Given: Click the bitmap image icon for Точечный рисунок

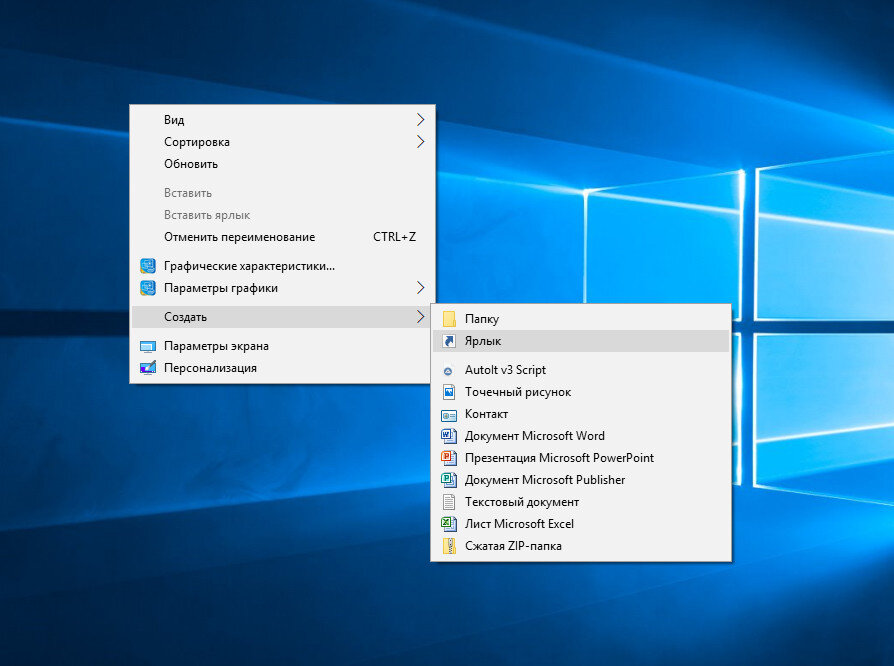Looking at the screenshot, I should point(449,392).
